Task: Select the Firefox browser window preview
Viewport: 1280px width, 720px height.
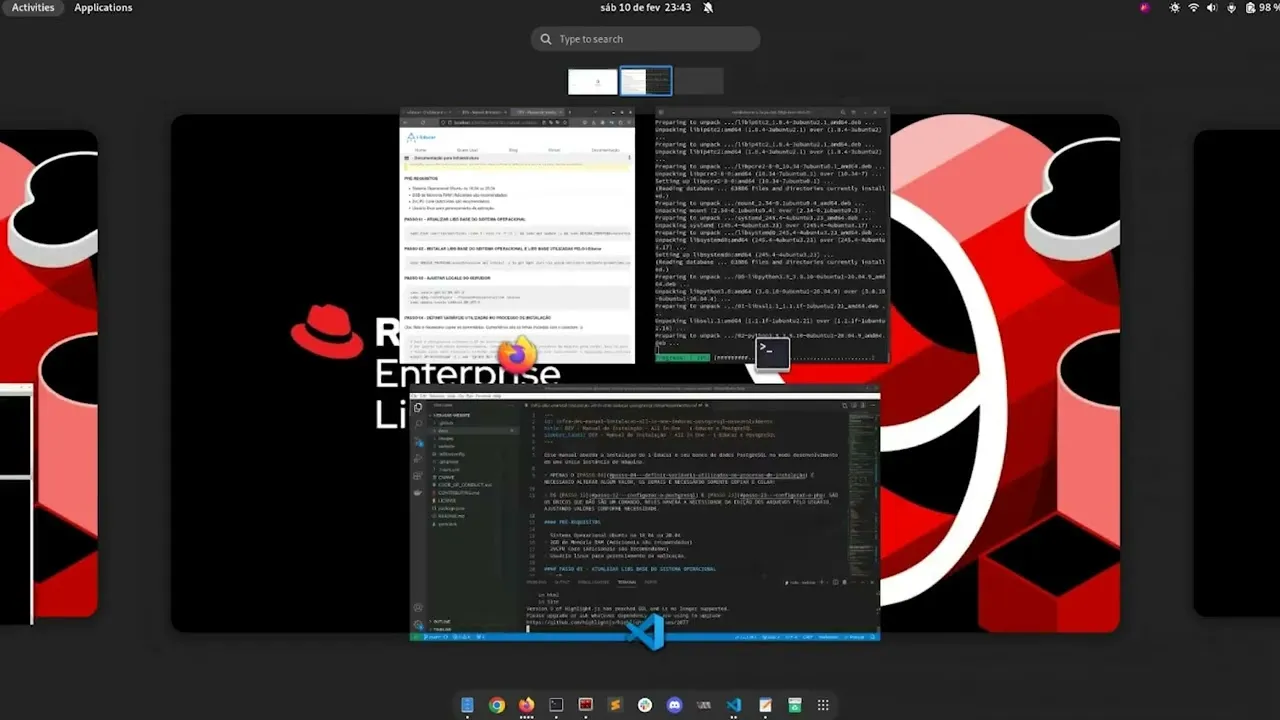Action: pos(517,235)
